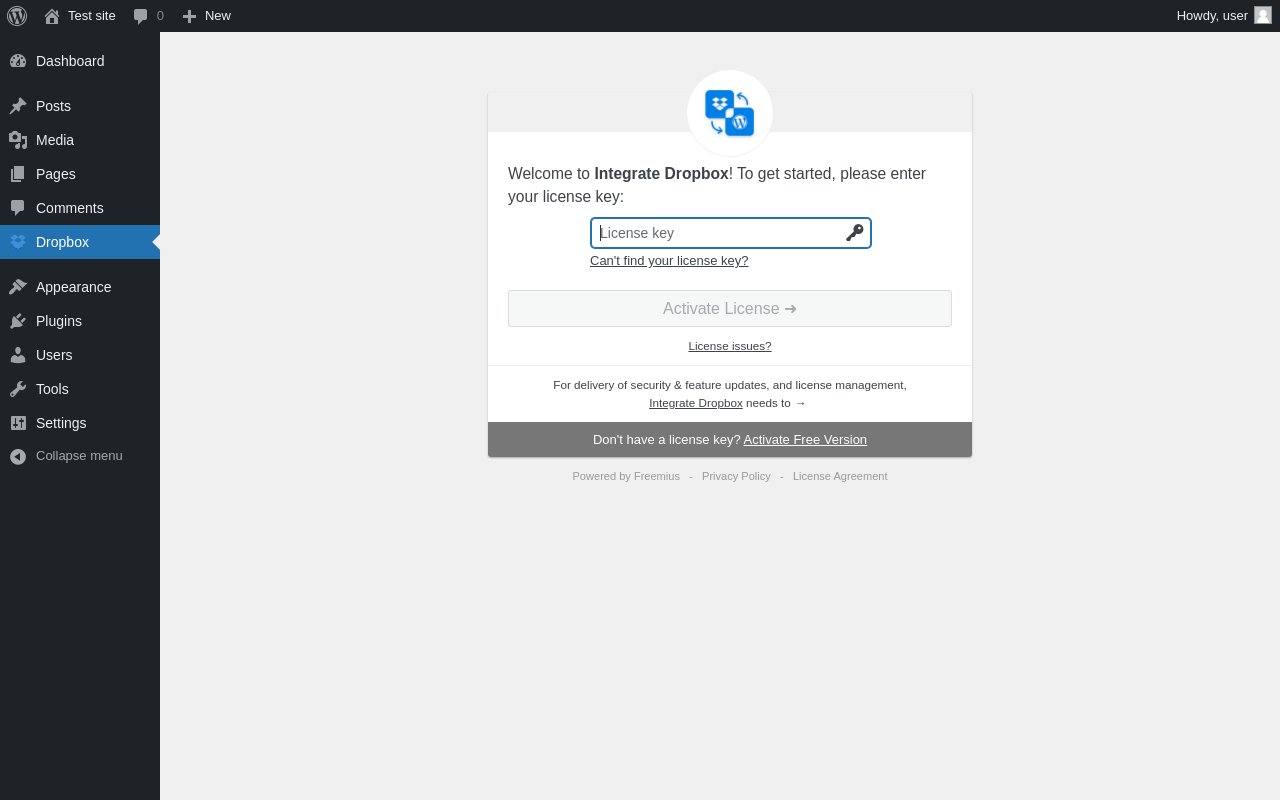This screenshot has width=1280, height=800.
Task: Open Appearance menu item
Action: point(80,287)
